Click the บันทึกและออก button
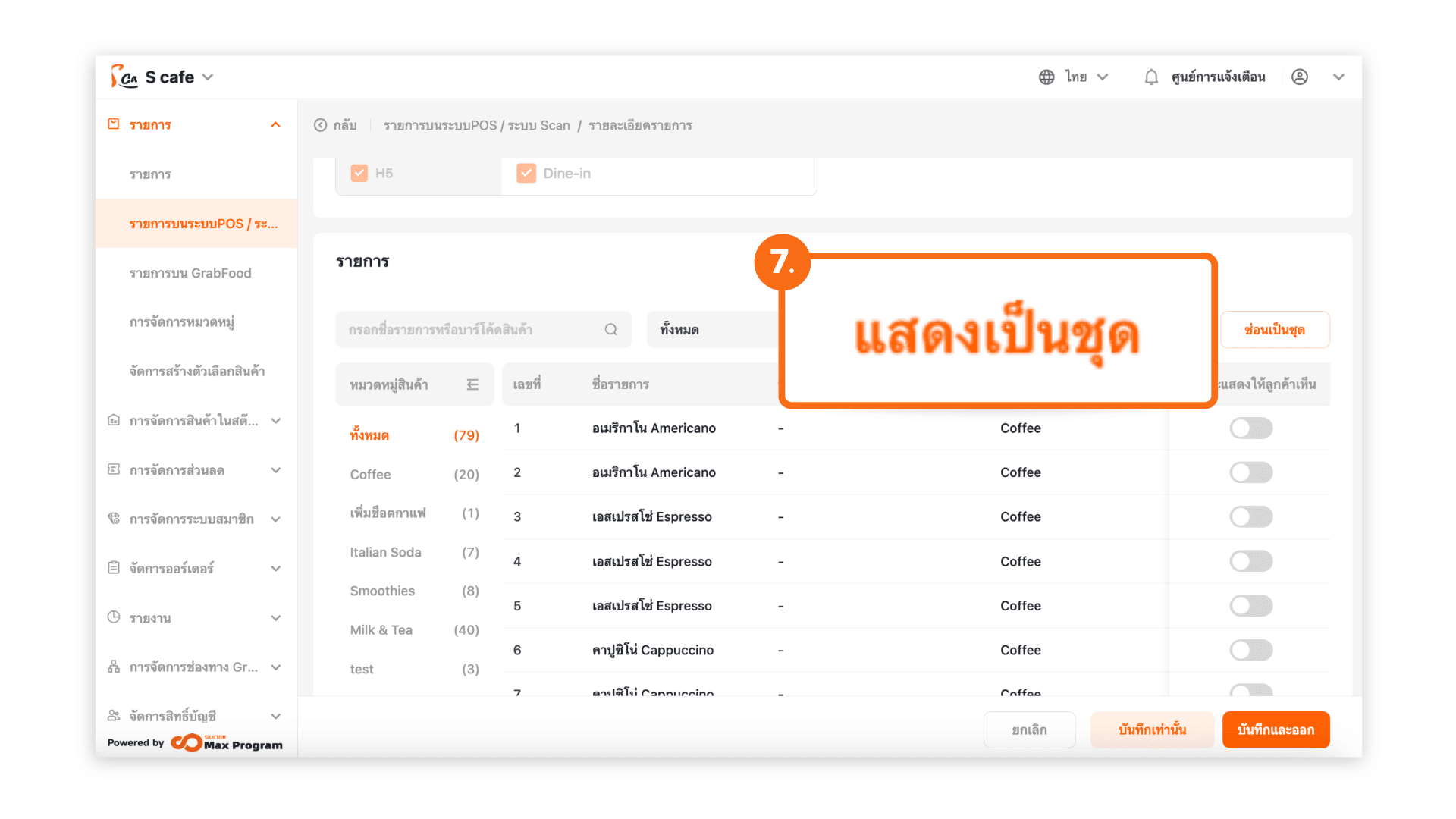The height and width of the screenshot is (819, 1456). (x=1276, y=730)
